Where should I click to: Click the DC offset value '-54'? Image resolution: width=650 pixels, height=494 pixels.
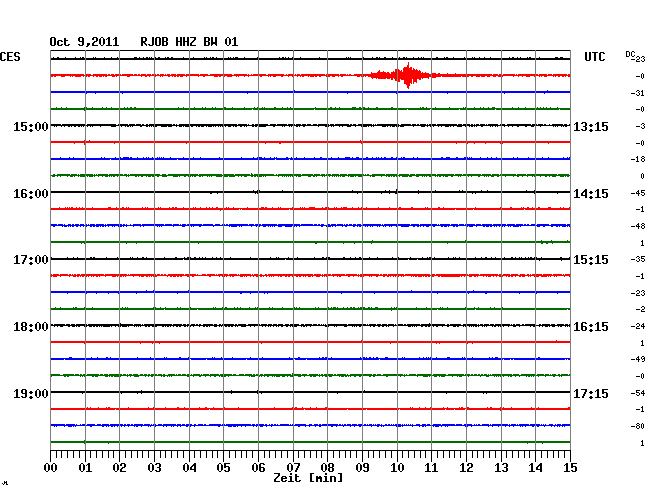pos(639,393)
